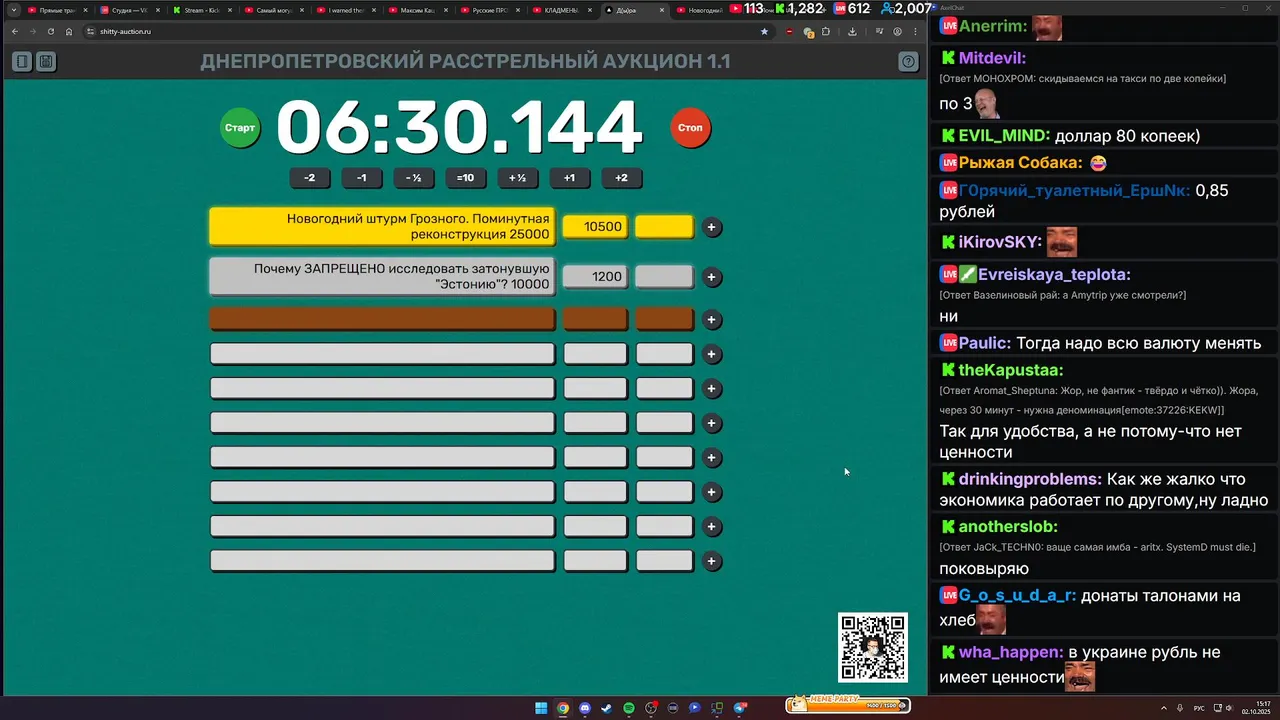Click the timer display 06:30.144
The height and width of the screenshot is (720, 1280).
[x=459, y=128]
